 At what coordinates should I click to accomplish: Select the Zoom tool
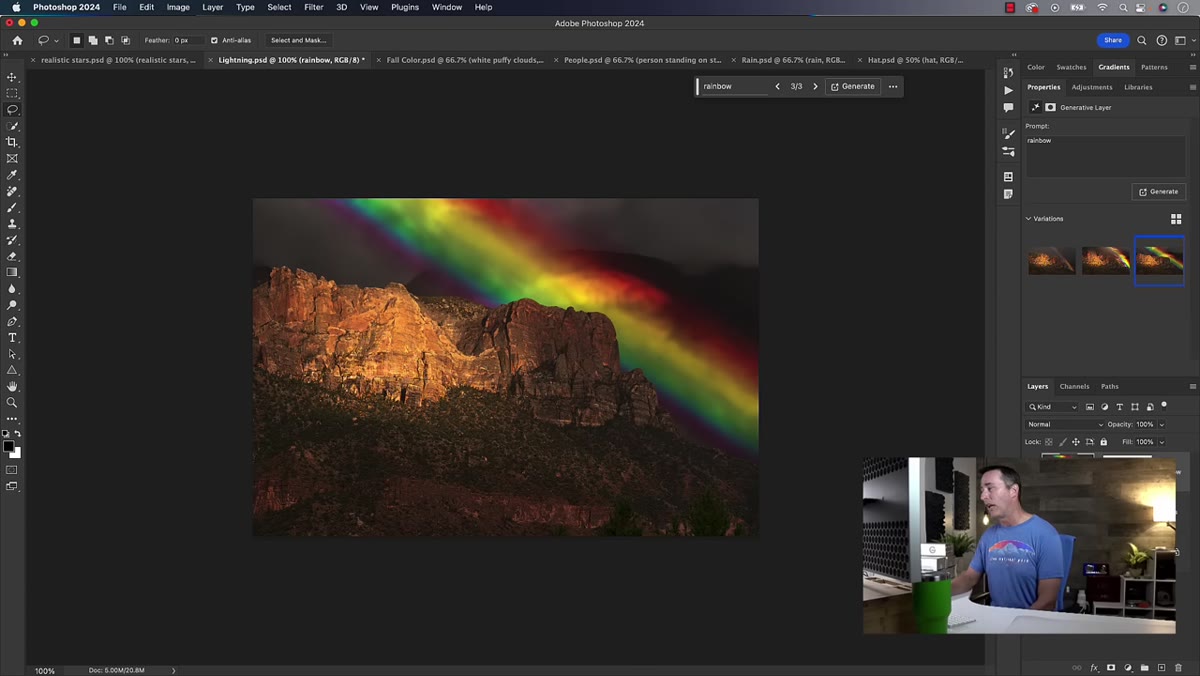(x=12, y=402)
